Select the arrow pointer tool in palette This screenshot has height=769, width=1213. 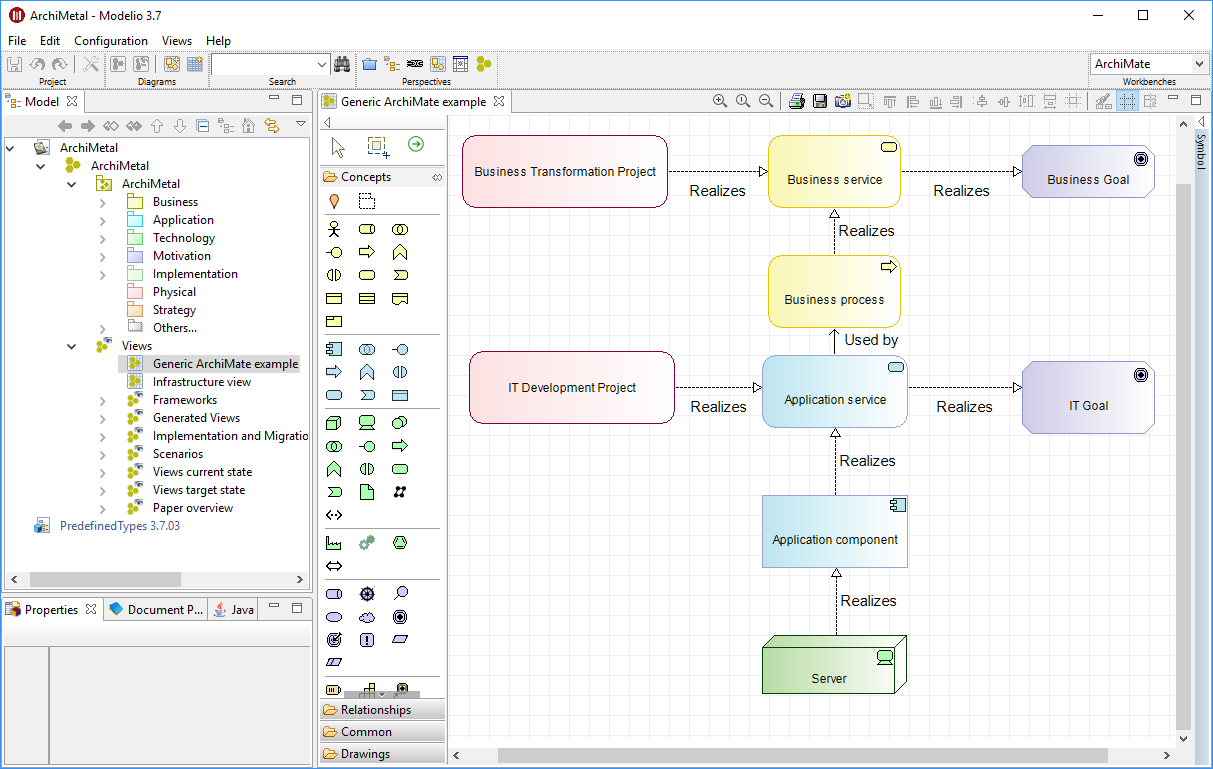[338, 147]
